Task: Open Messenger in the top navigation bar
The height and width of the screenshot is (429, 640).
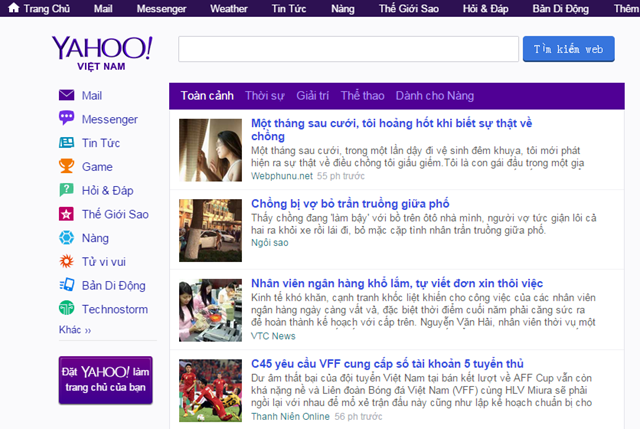Action: [x=161, y=9]
